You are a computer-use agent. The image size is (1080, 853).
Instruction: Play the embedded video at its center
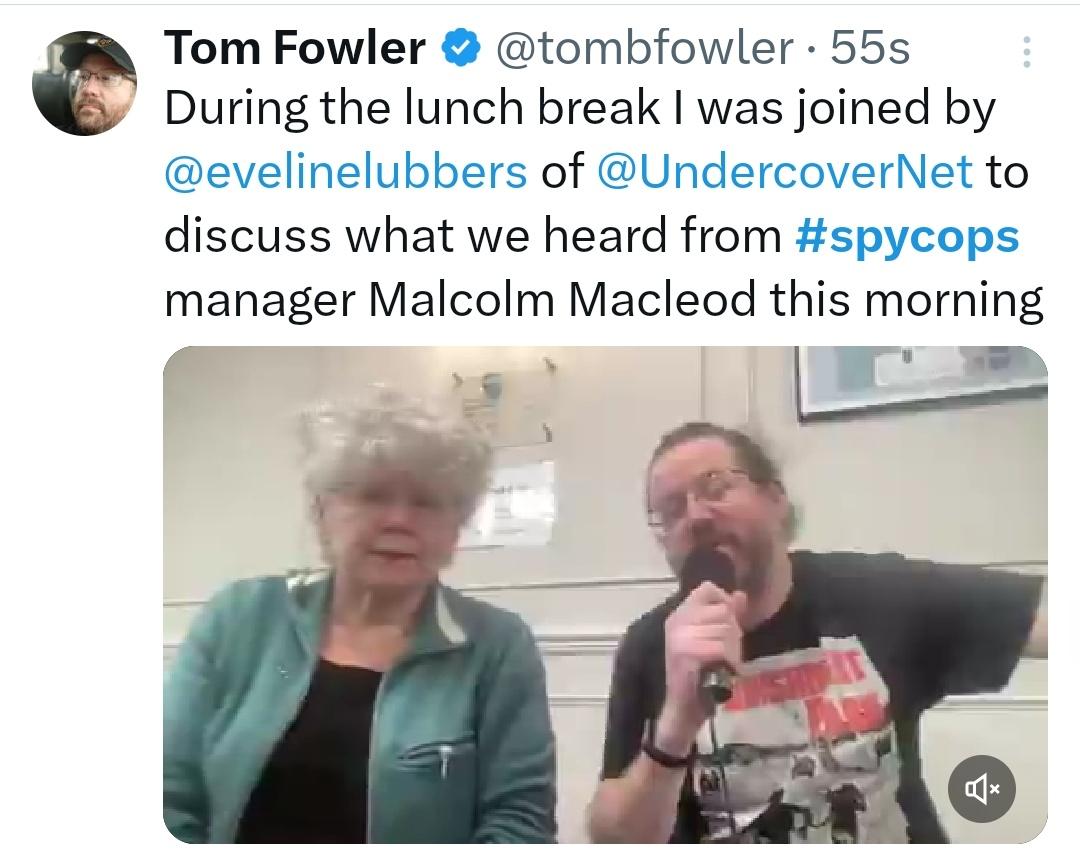coord(605,595)
